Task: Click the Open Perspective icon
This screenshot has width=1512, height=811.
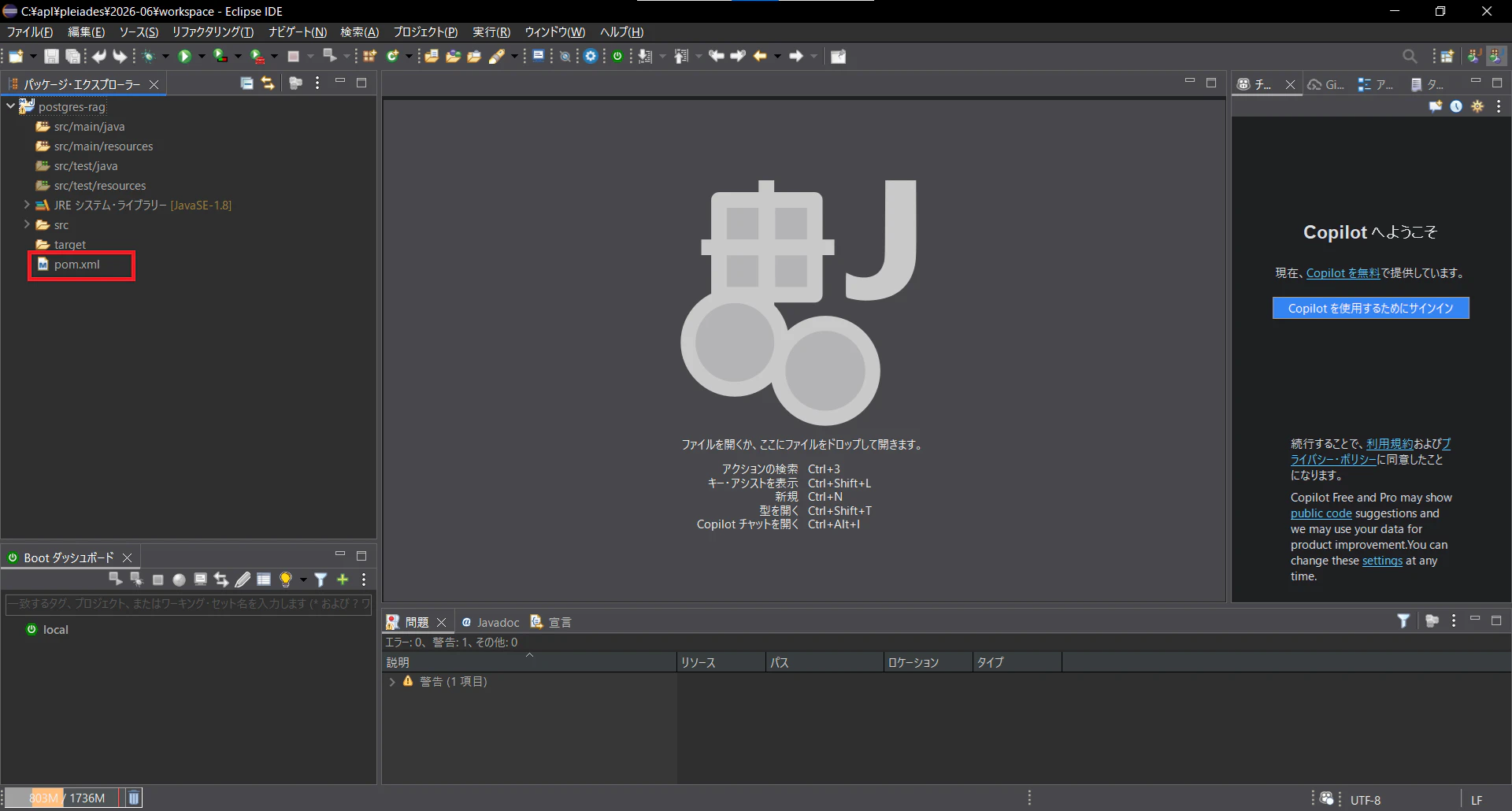Action: [x=1447, y=56]
